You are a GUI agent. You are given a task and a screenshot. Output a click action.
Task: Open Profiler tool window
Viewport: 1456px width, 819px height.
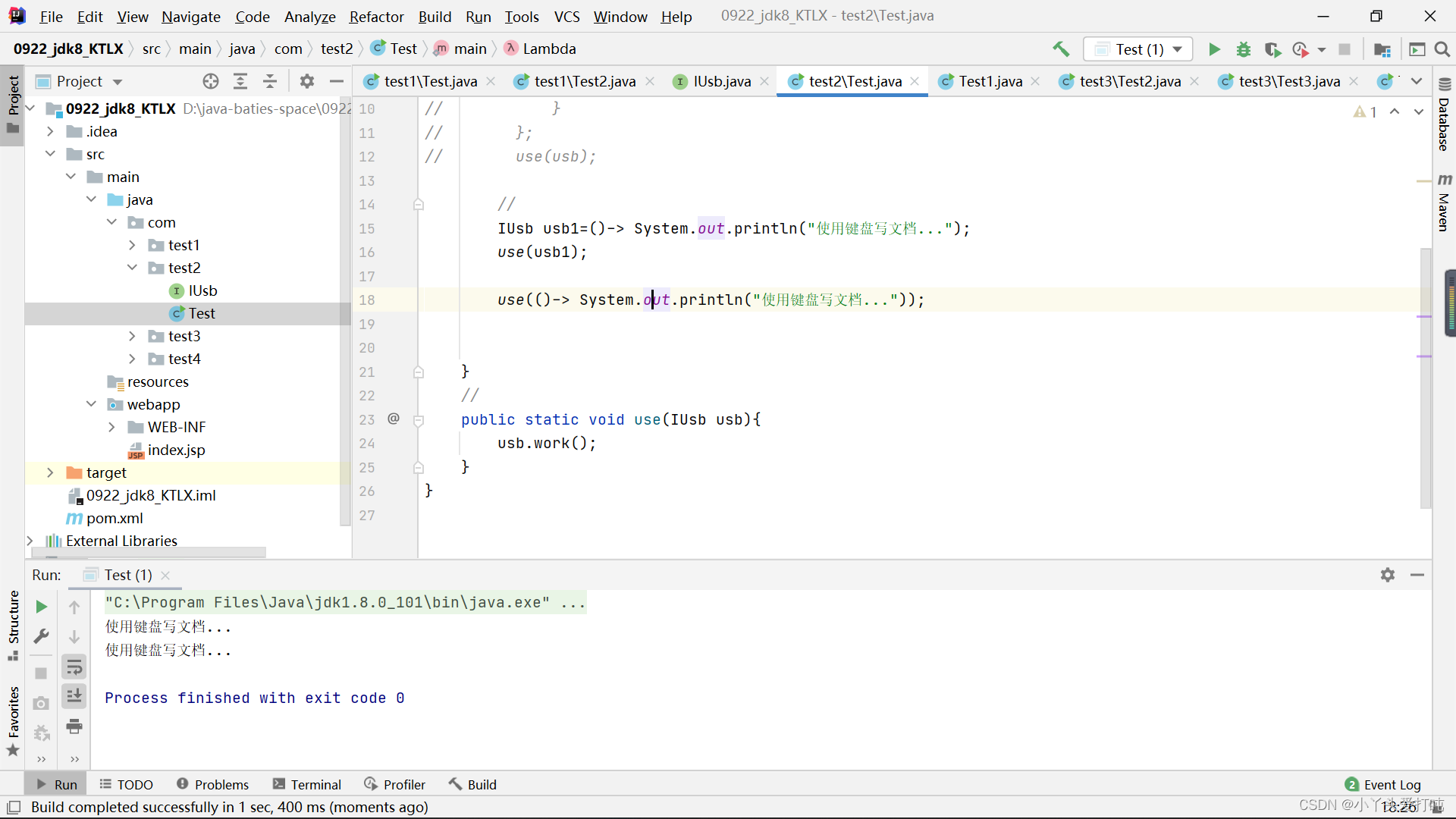coord(395,784)
